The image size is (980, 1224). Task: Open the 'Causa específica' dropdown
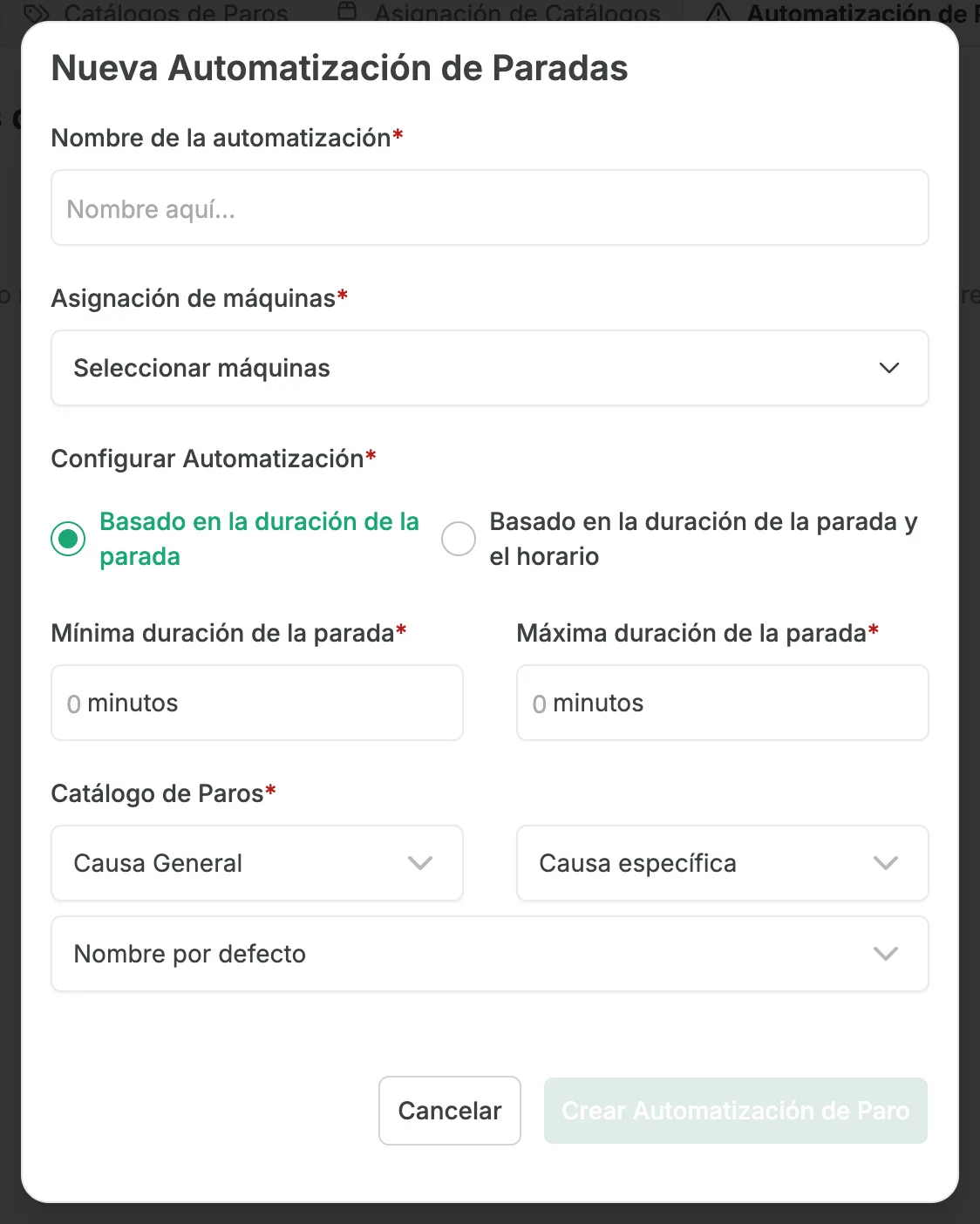pyautogui.click(x=723, y=863)
